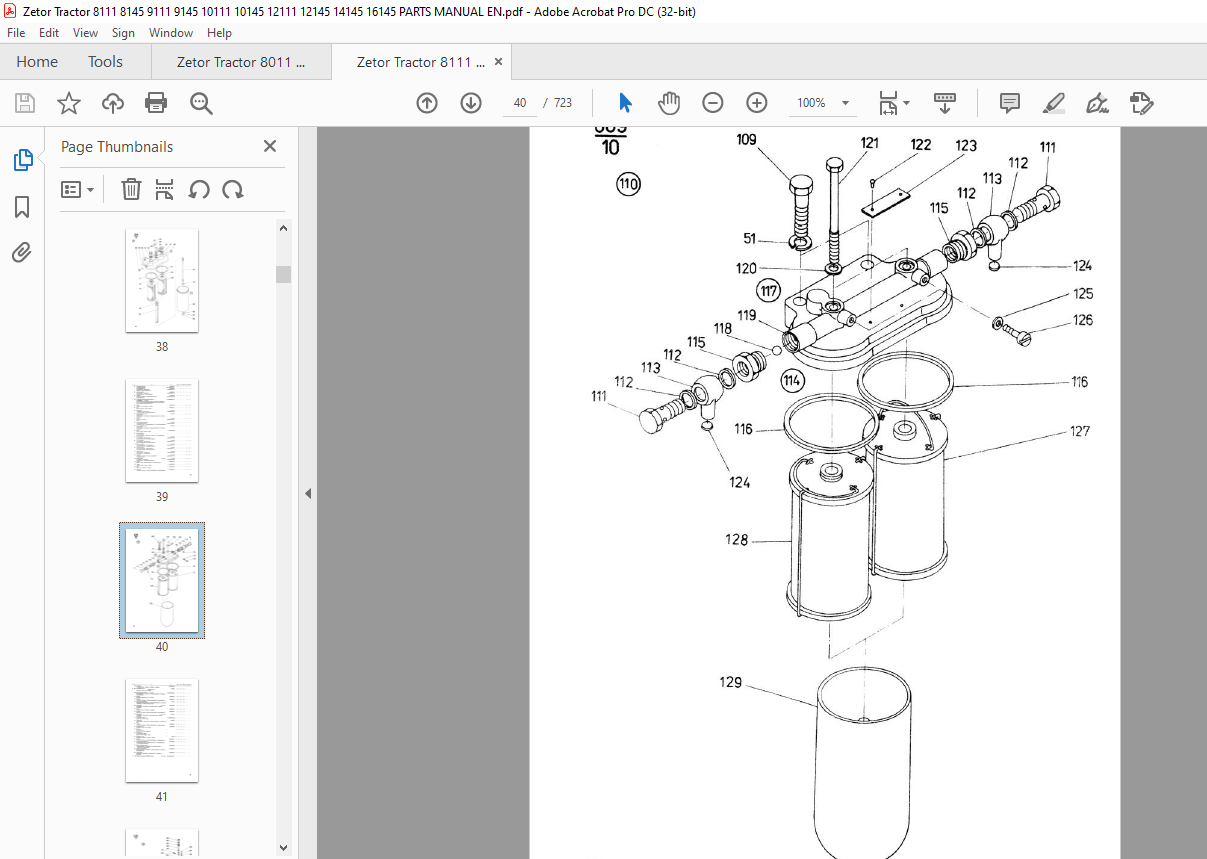Collapse the navigation pane with the arrow
Viewport: 1207px width, 859px height.
coord(308,493)
